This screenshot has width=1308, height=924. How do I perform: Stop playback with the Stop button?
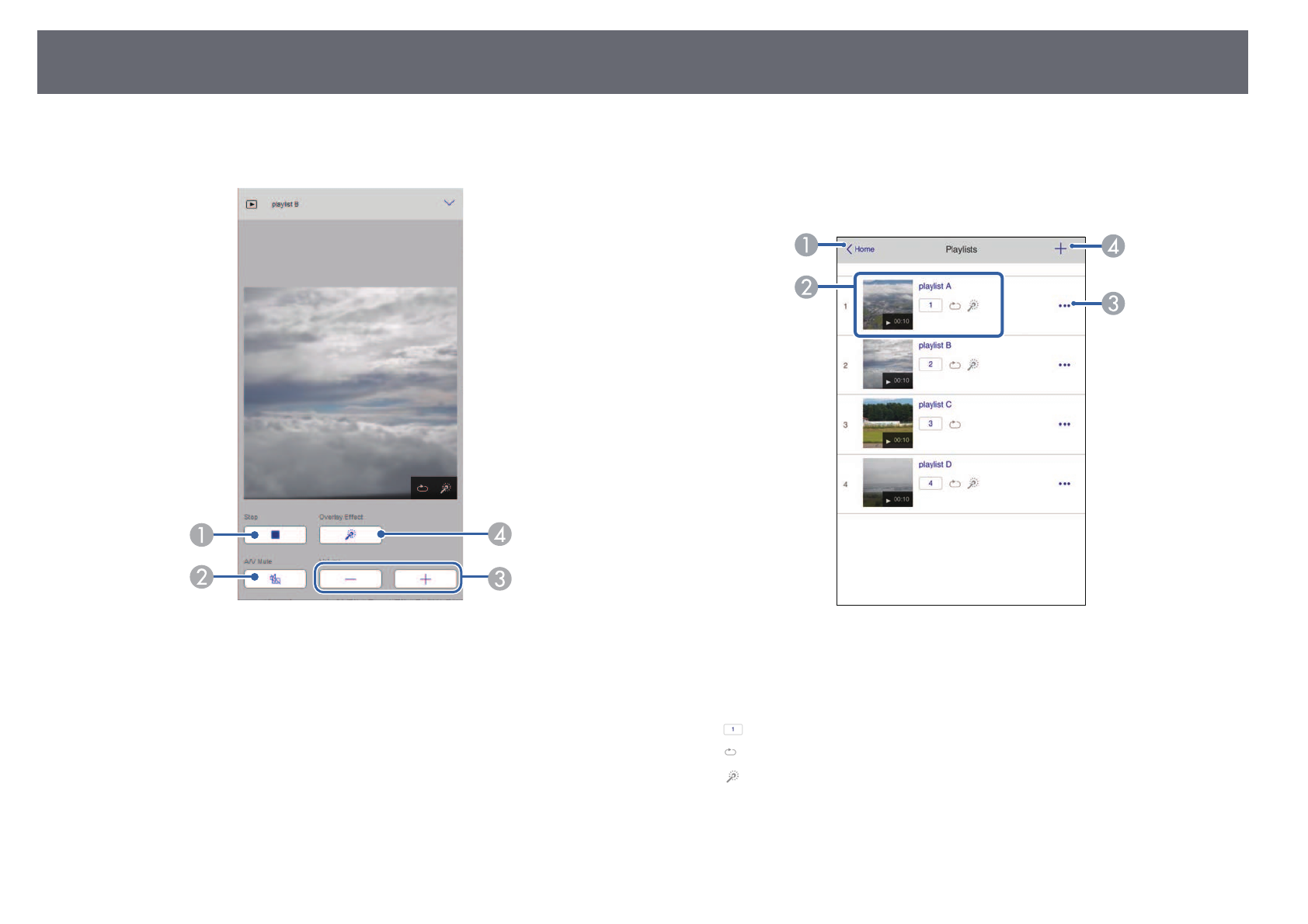275,535
